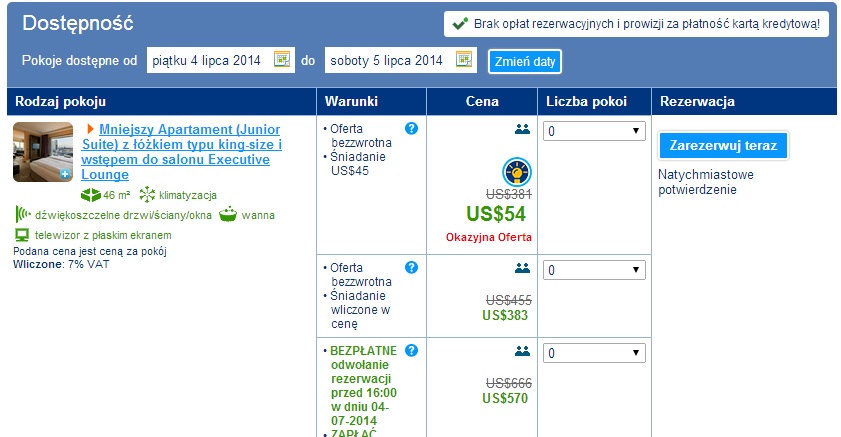This screenshot has height=437, width=841.
Task: Click the Zarezerwuj teraz button
Action: click(x=723, y=145)
